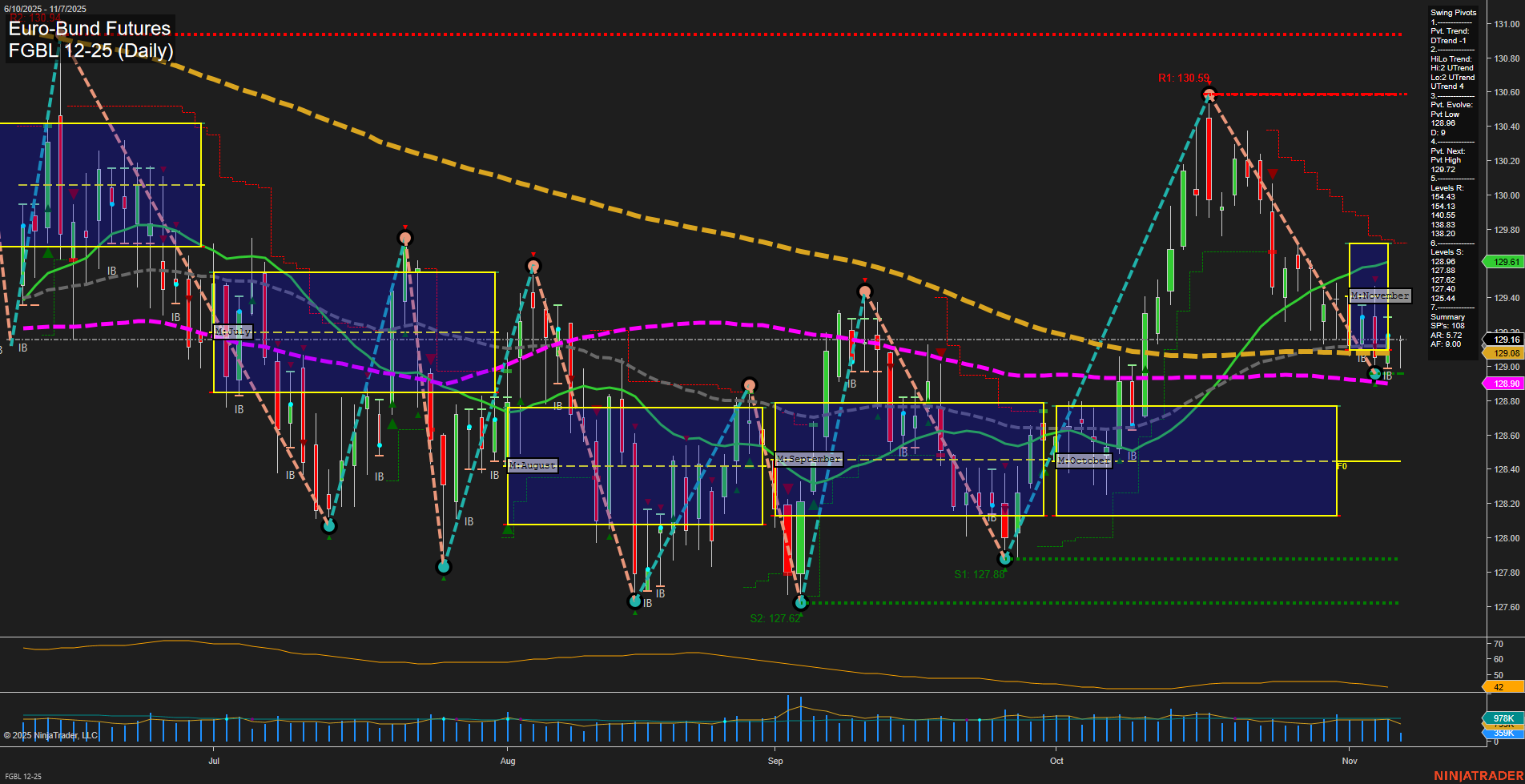
Task: Click the R1: 130.59 resistance label
Action: point(1184,78)
